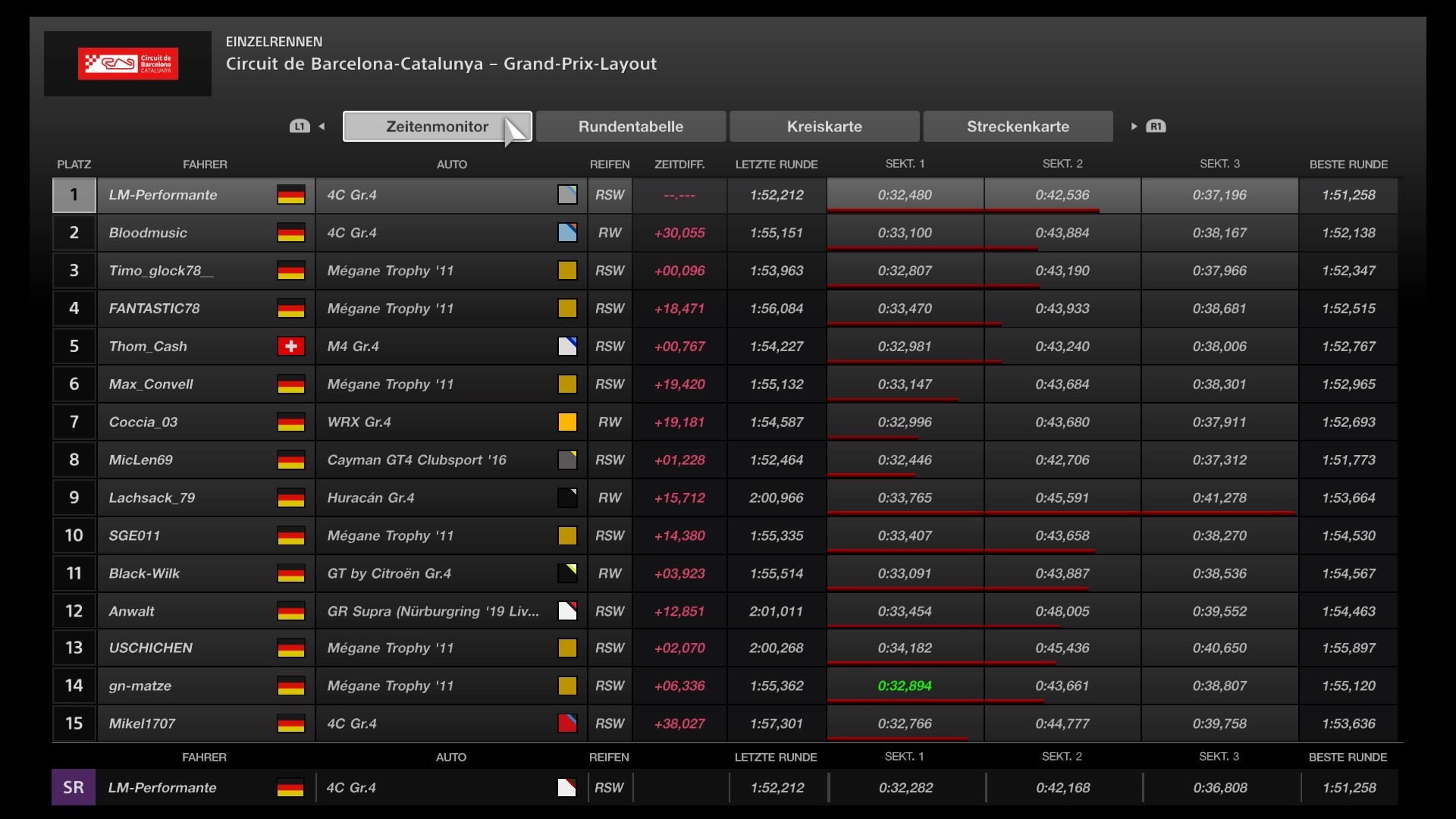The width and height of the screenshot is (1456, 819).
Task: Click Thom_Cash's Swiss flag icon
Action: pos(290,347)
